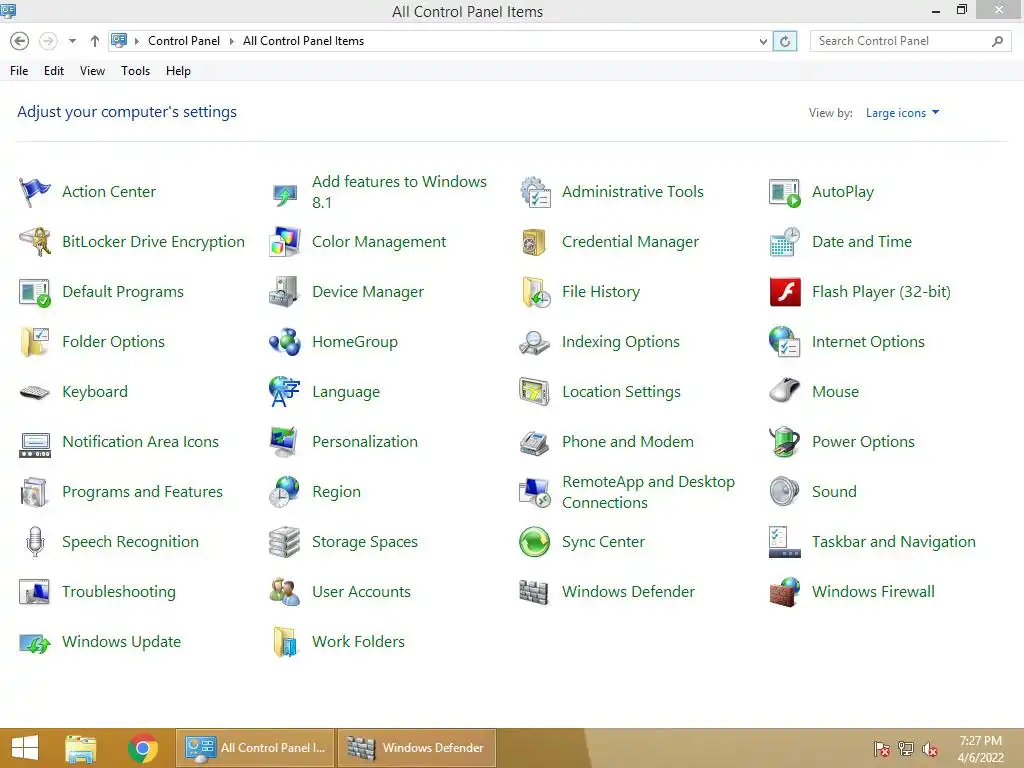Click the network tray icon
Viewport: 1024px width, 768px height.
click(x=906, y=749)
